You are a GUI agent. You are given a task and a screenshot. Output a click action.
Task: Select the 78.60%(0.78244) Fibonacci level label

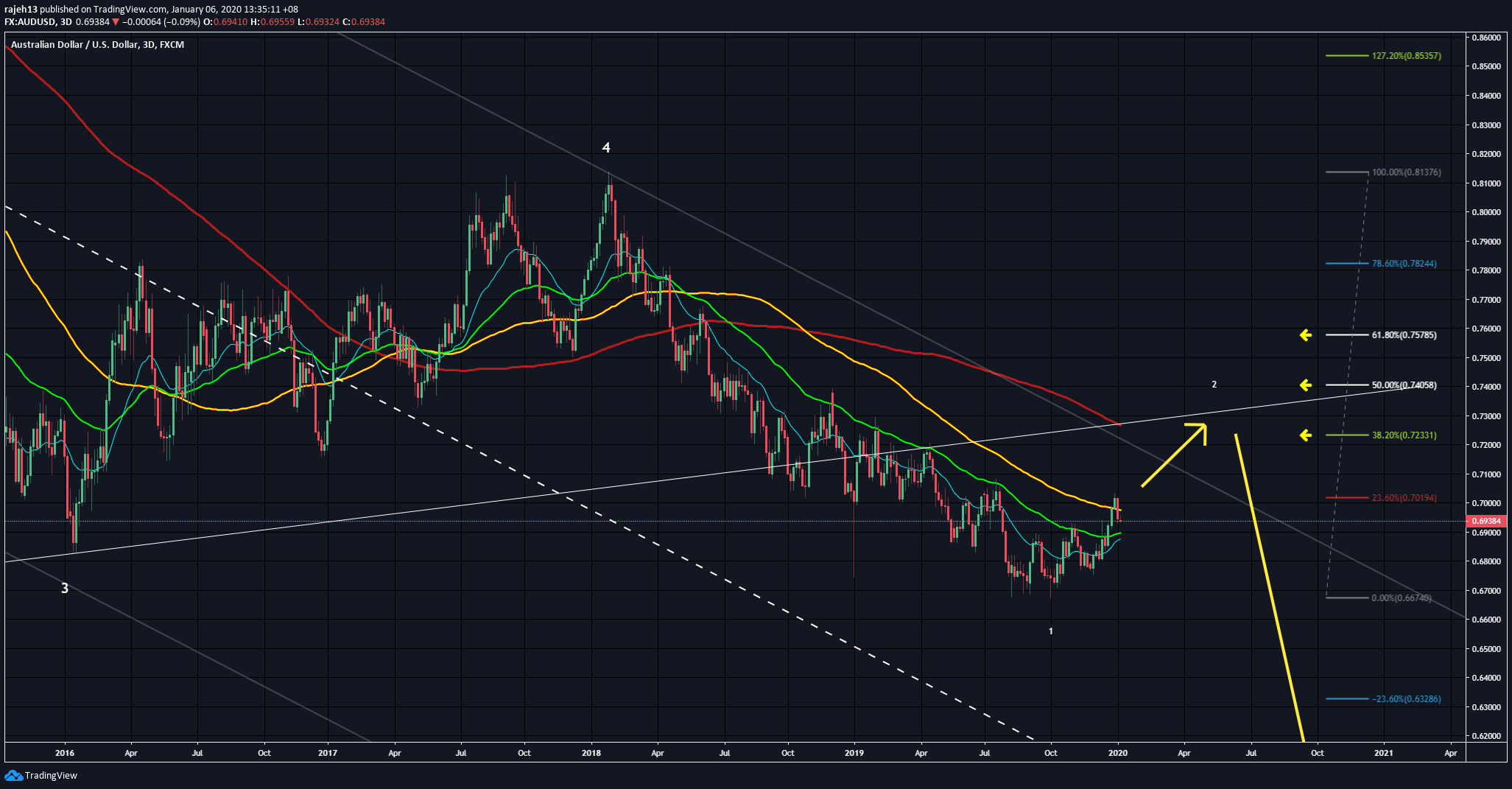click(x=1404, y=264)
